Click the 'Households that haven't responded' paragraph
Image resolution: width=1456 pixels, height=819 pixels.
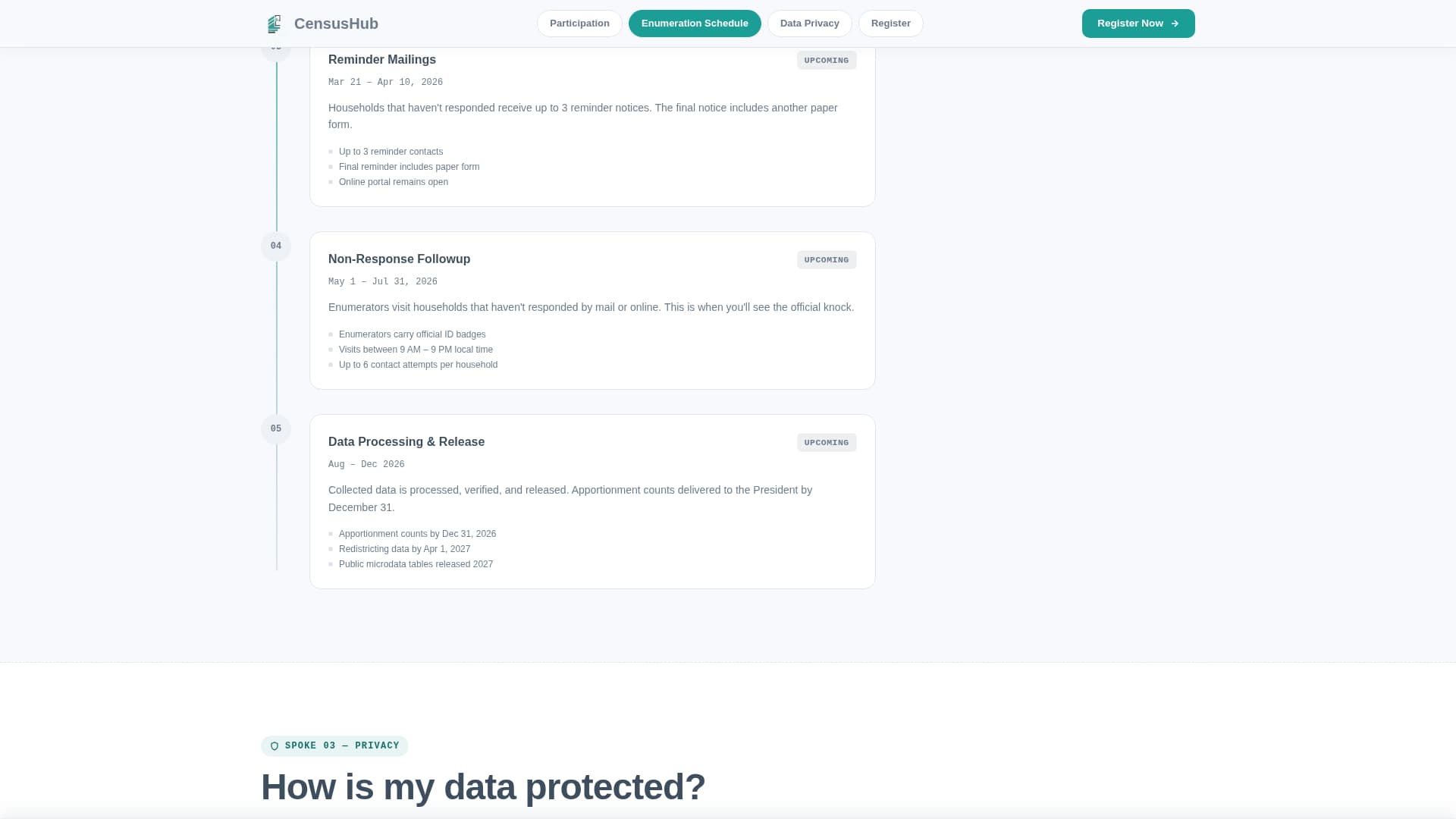coord(583,116)
